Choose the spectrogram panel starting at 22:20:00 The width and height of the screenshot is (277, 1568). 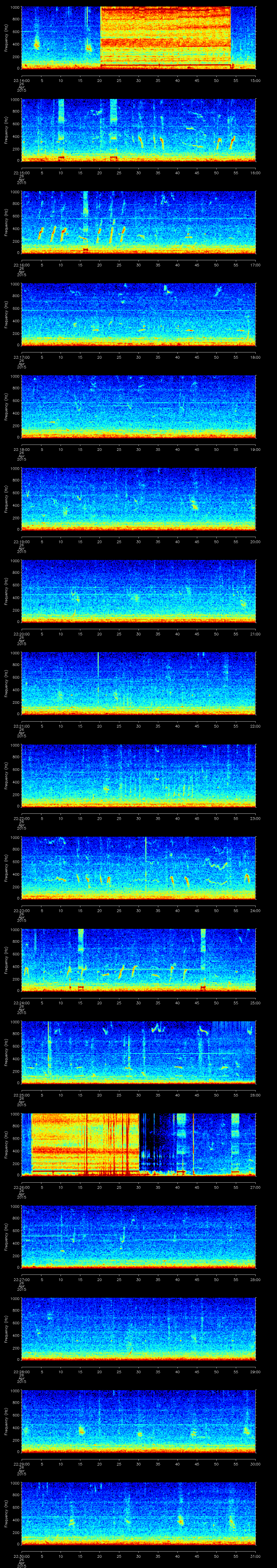pos(139,591)
